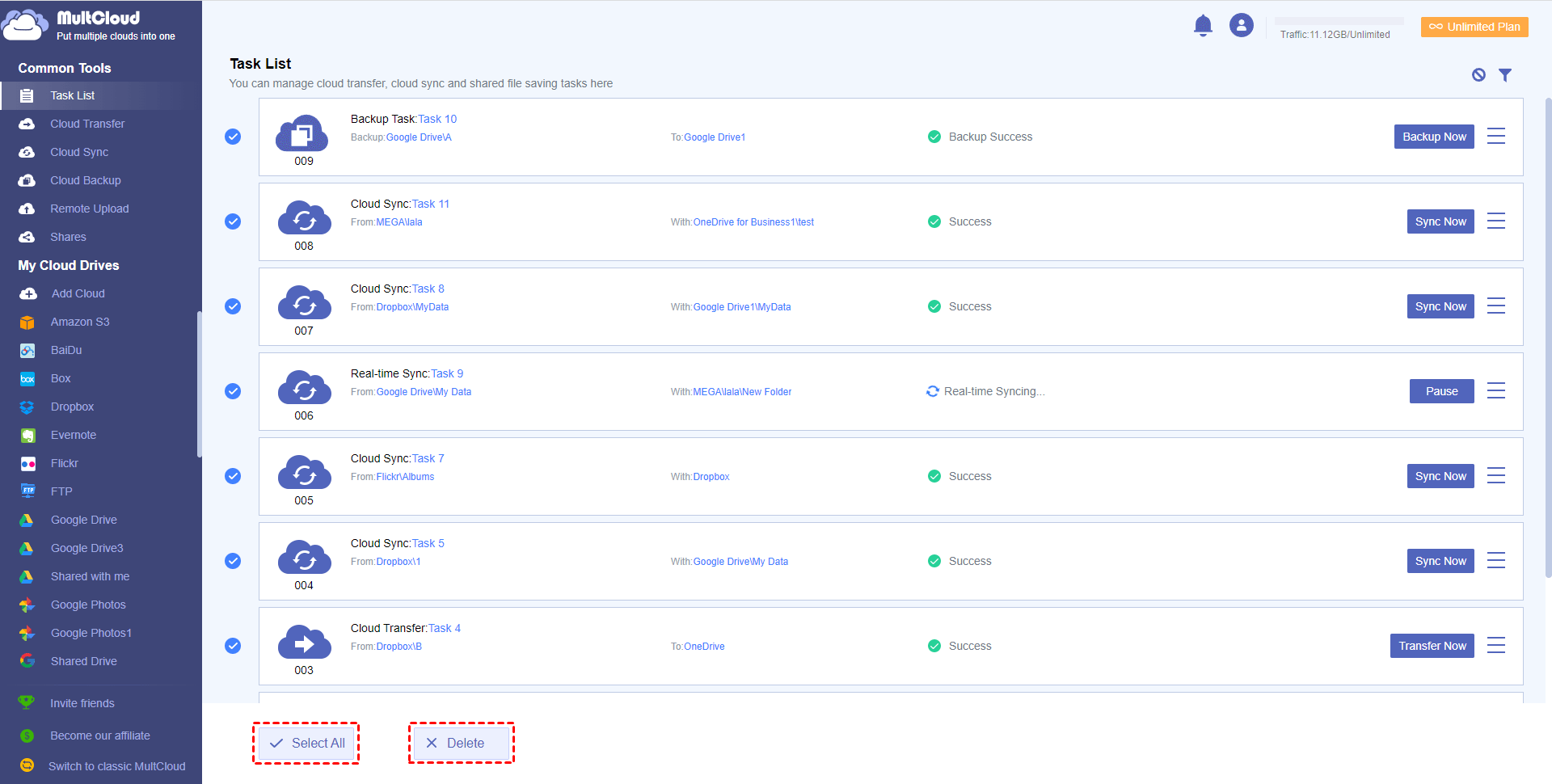
Task: Click the Select All button
Action: coord(306,743)
